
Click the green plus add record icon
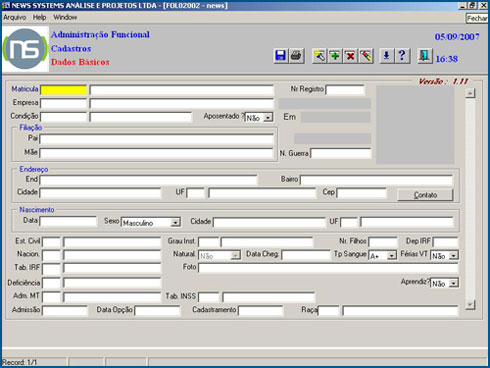point(335,55)
